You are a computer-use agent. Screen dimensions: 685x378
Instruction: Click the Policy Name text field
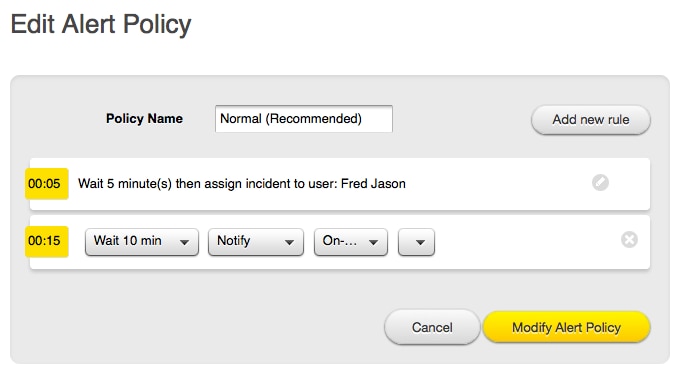point(304,118)
